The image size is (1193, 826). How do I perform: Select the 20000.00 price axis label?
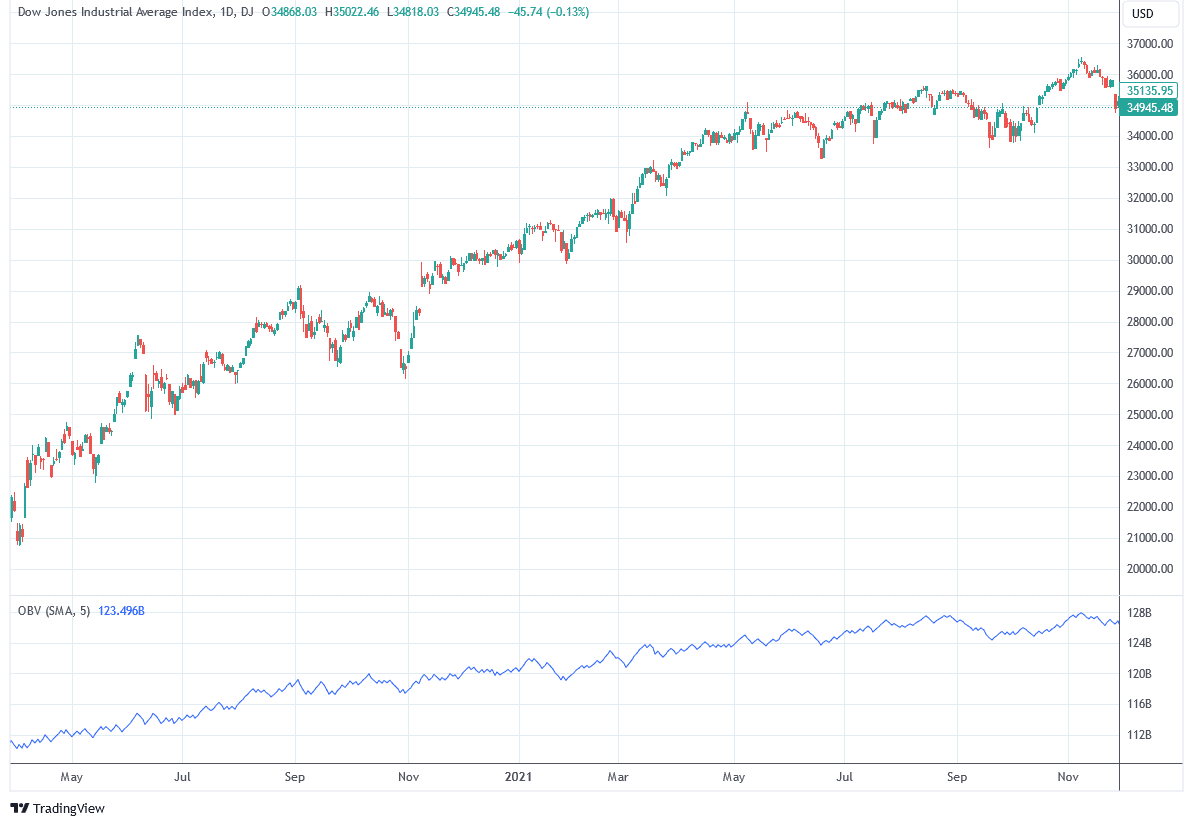(x=1149, y=569)
